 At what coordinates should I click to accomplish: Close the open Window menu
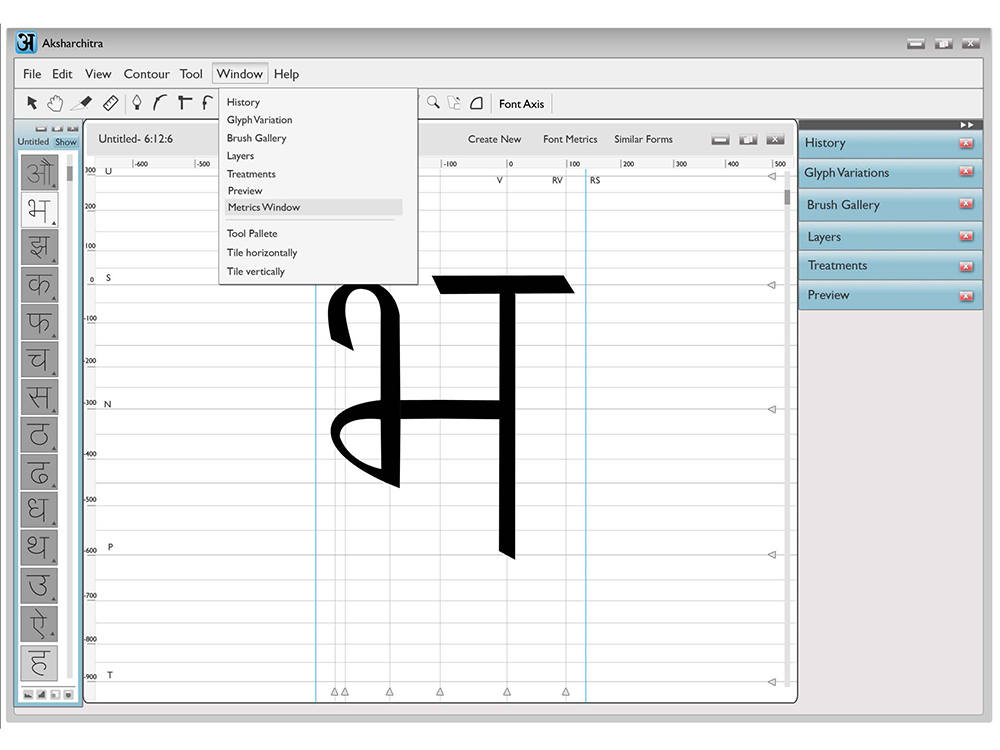click(240, 73)
